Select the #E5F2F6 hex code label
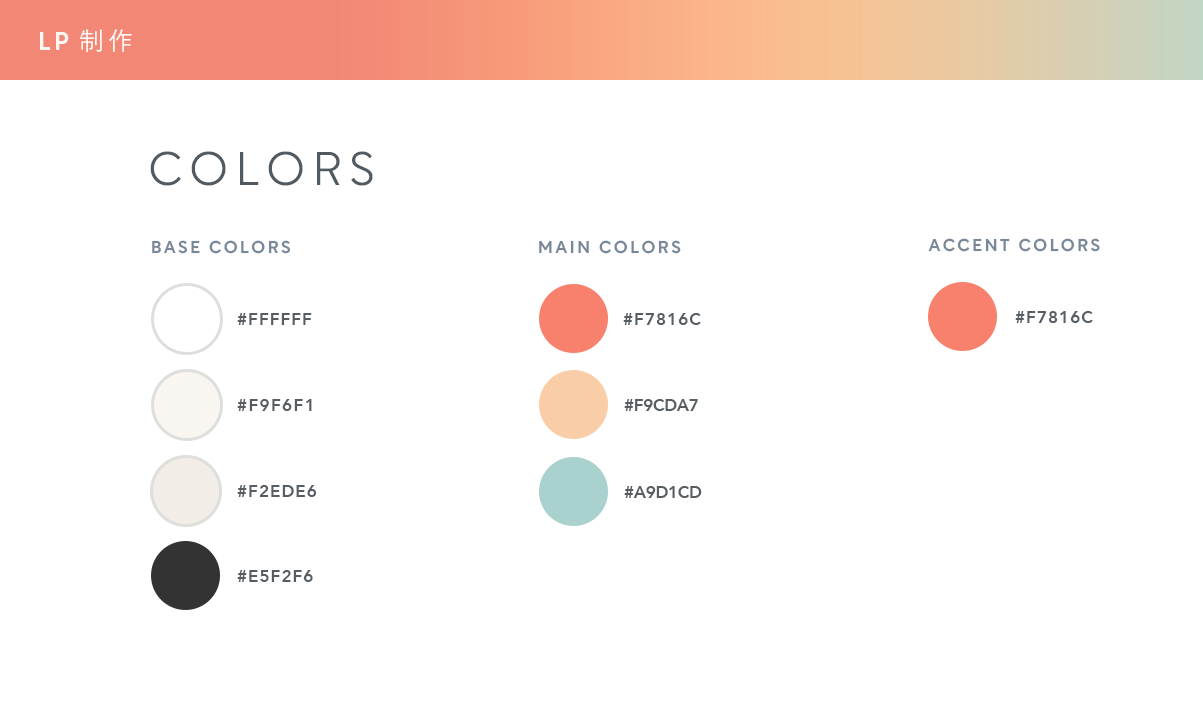1203x713 pixels. [275, 577]
